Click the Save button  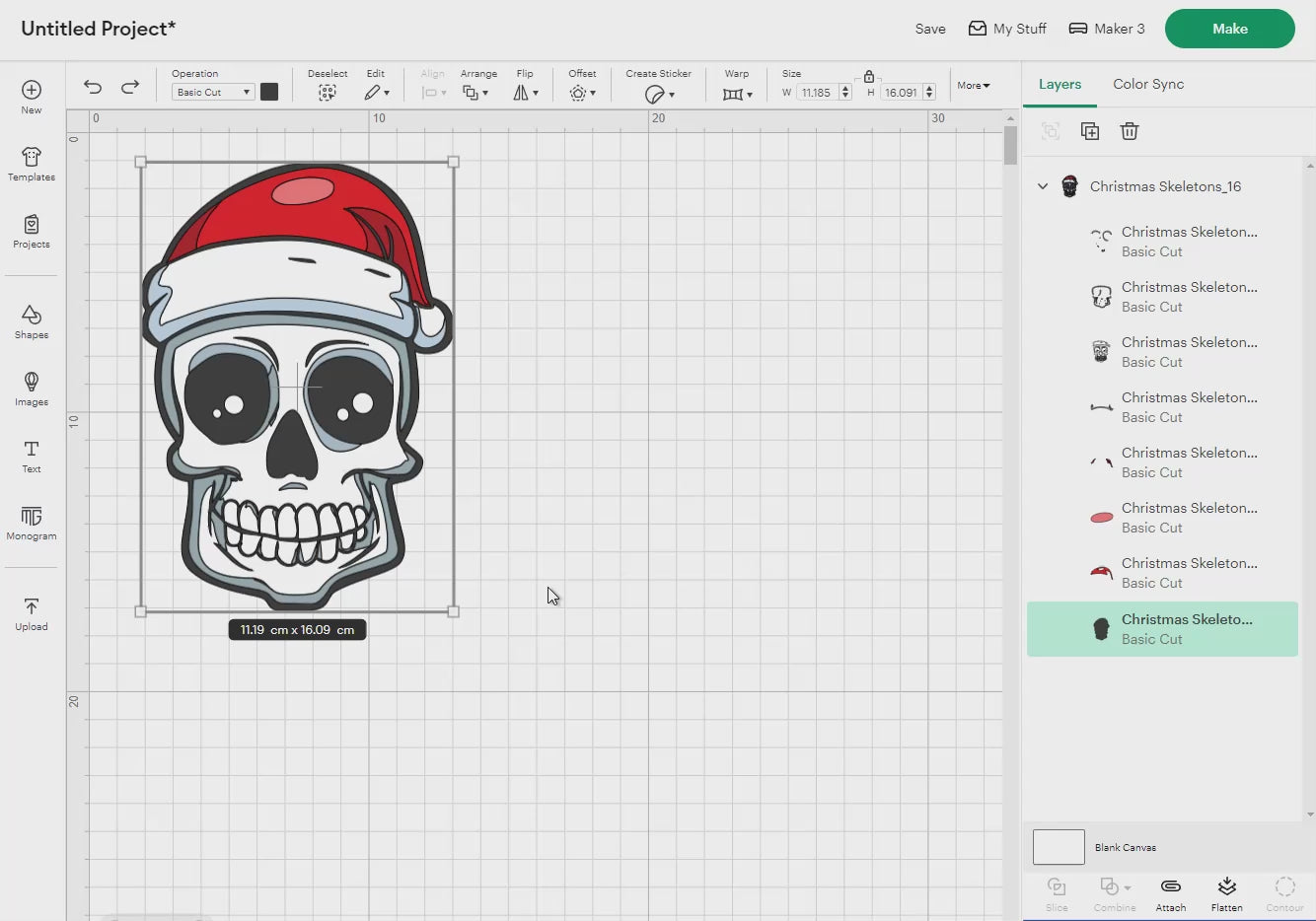pos(930,29)
